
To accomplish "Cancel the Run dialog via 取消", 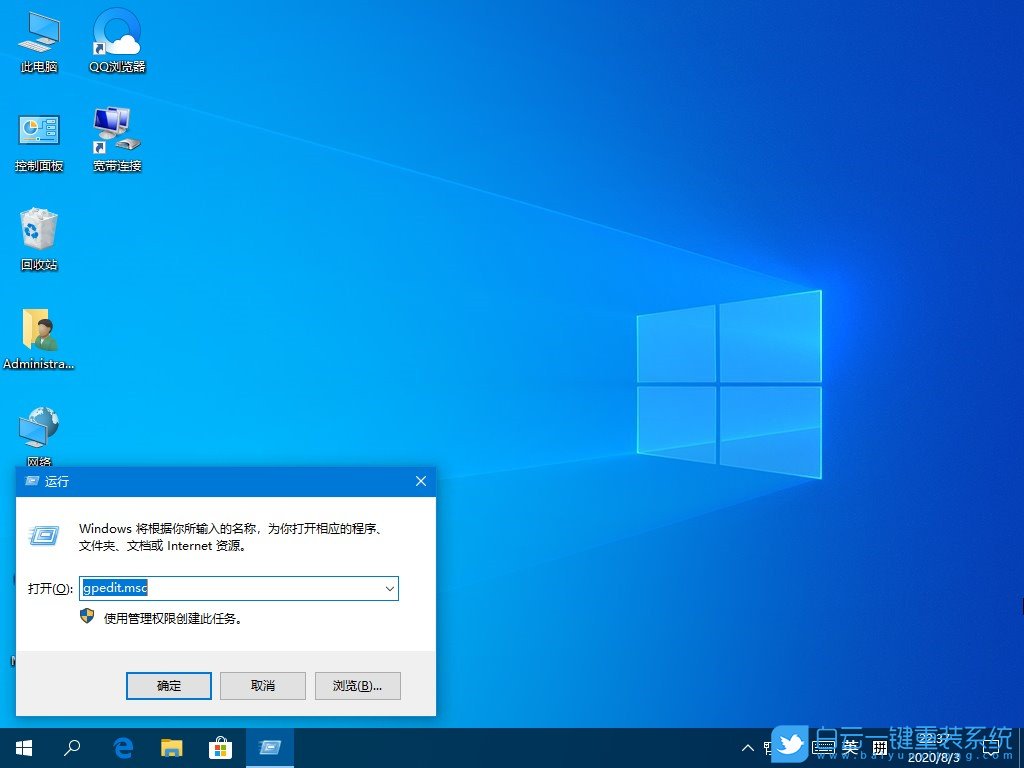I will [x=262, y=686].
